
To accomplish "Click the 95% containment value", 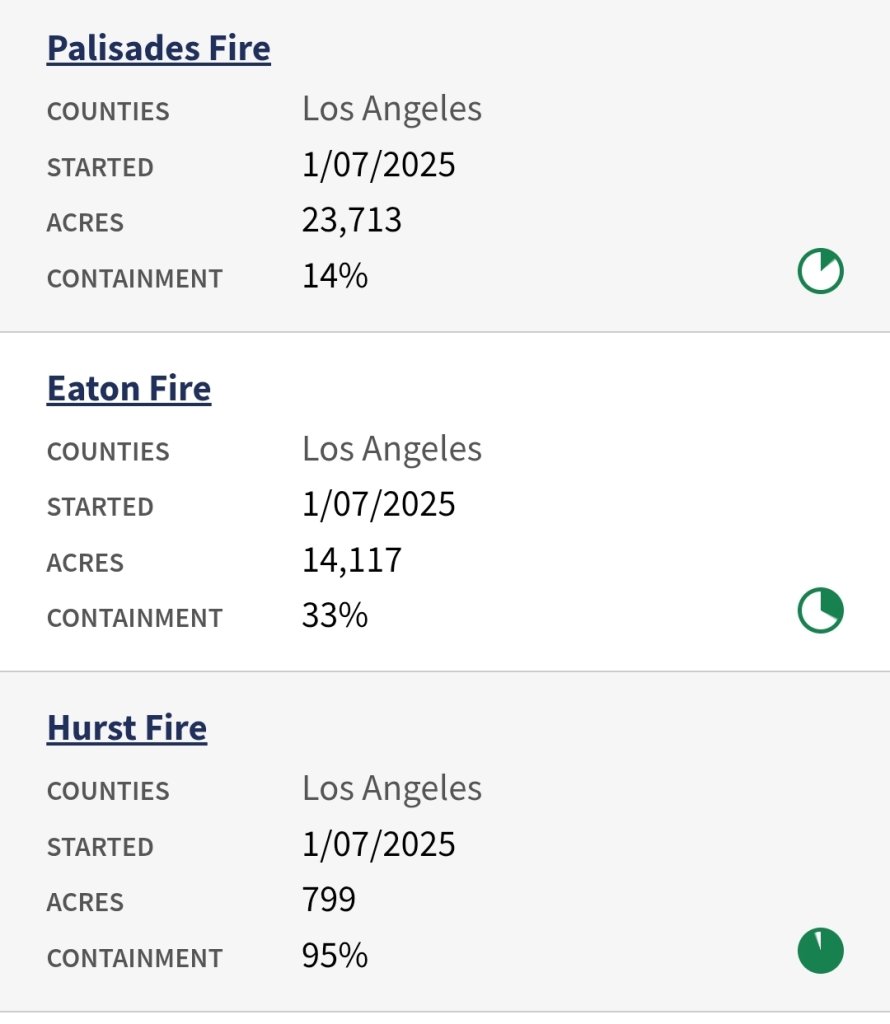I will tap(335, 956).
